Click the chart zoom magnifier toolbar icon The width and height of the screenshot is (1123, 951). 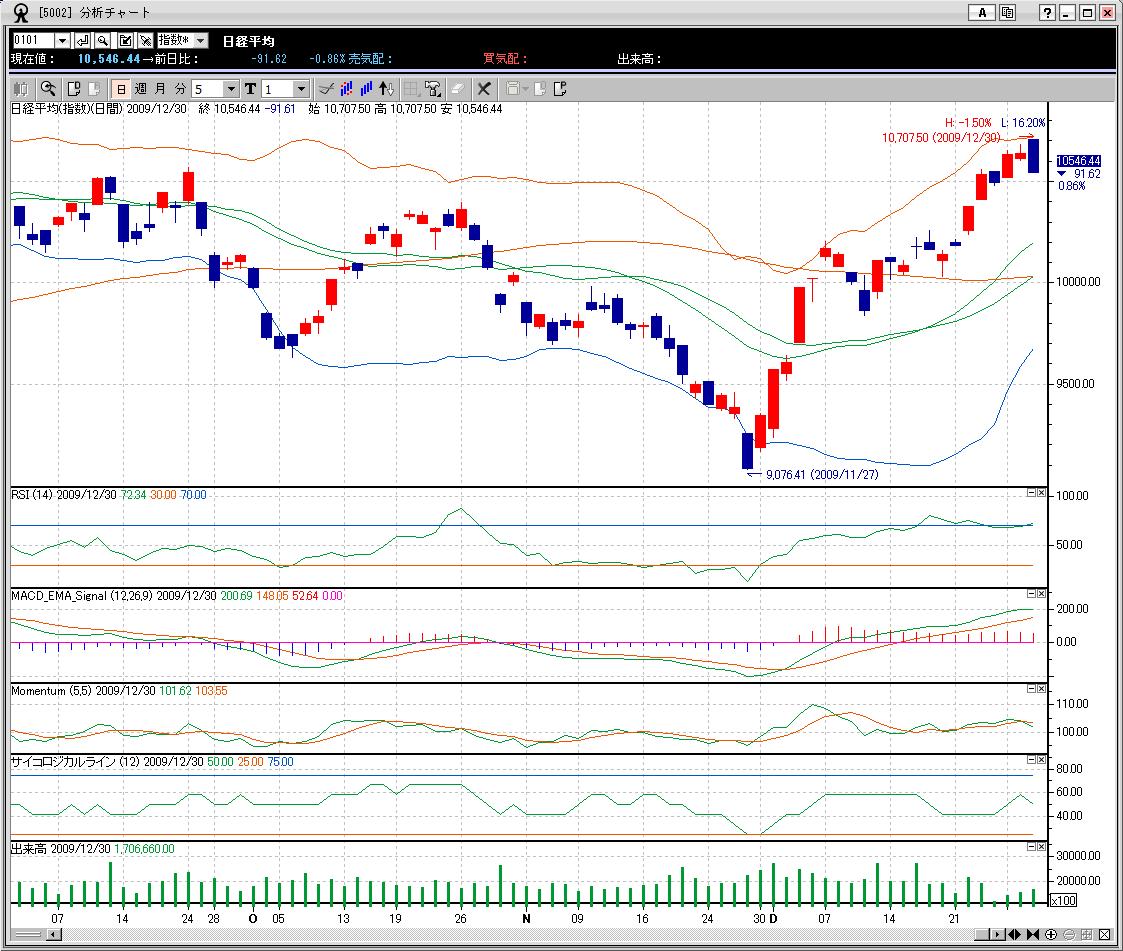48,89
